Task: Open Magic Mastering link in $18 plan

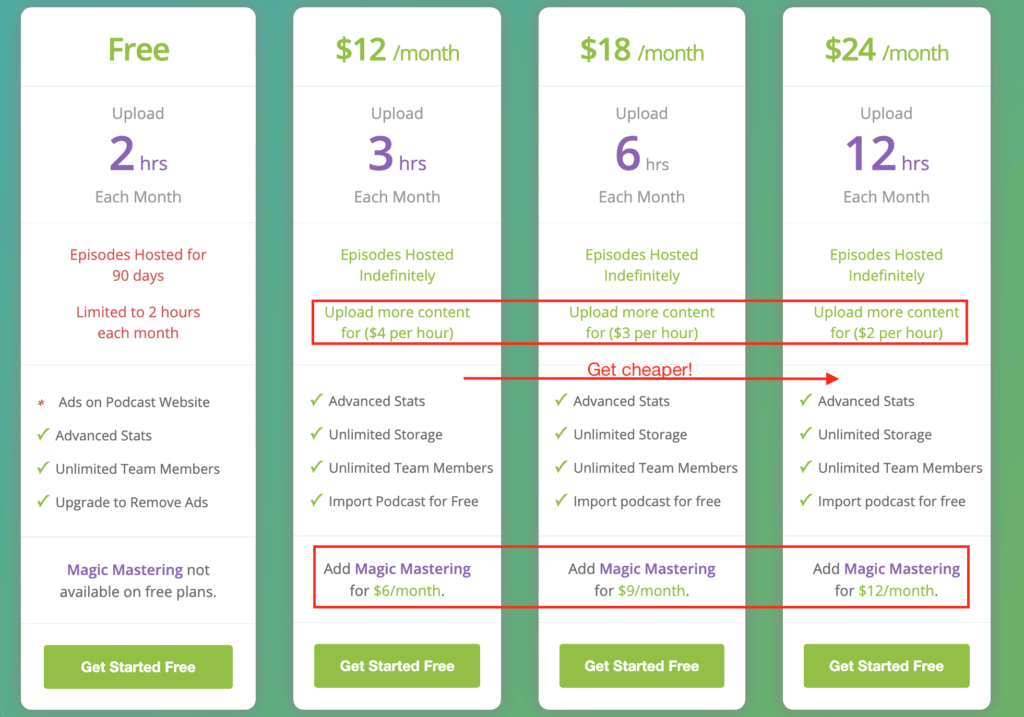Action: click(658, 569)
